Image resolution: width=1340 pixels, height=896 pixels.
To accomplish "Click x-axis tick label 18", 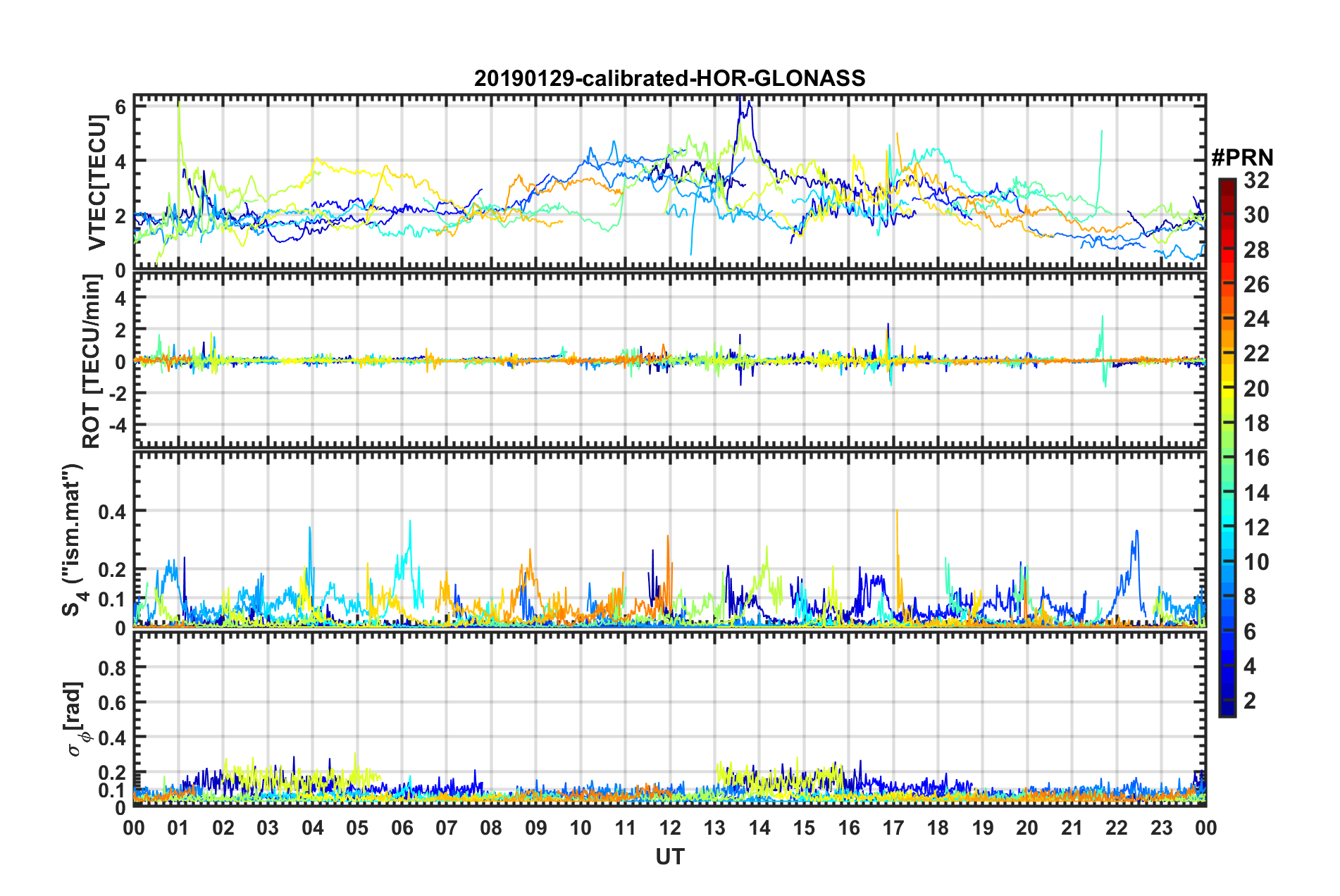I will (x=938, y=828).
